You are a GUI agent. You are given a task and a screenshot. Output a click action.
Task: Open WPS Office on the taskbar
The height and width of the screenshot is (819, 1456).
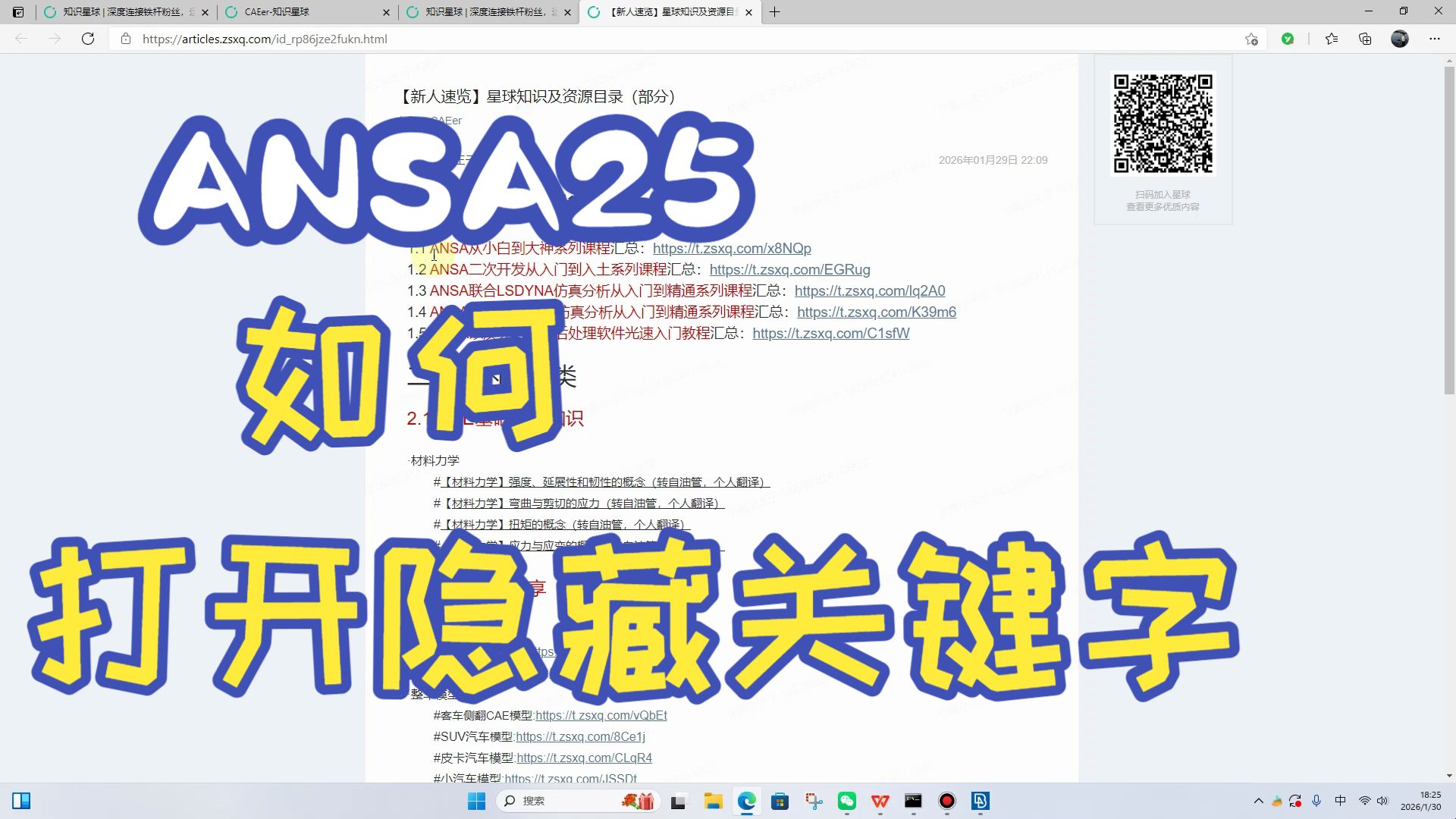pyautogui.click(x=880, y=801)
